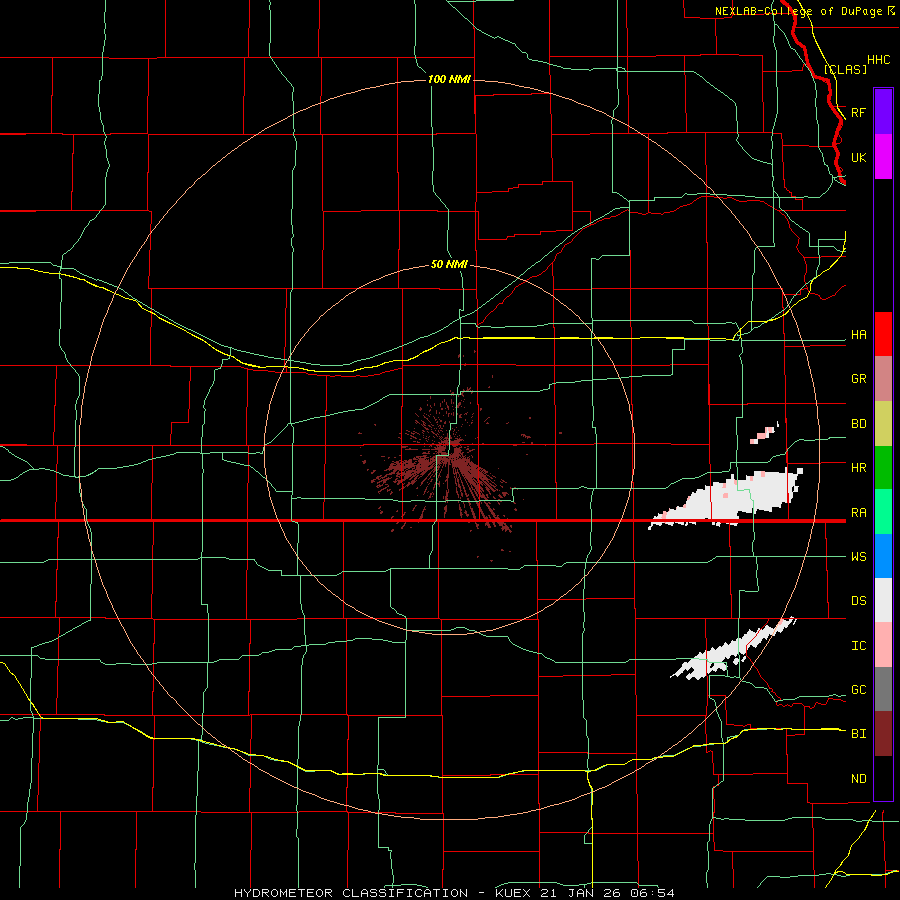This screenshot has height=900, width=900.
Task: Click the HYDROMETEOR CLASSIFICATION title text
Action: [x=350, y=893]
